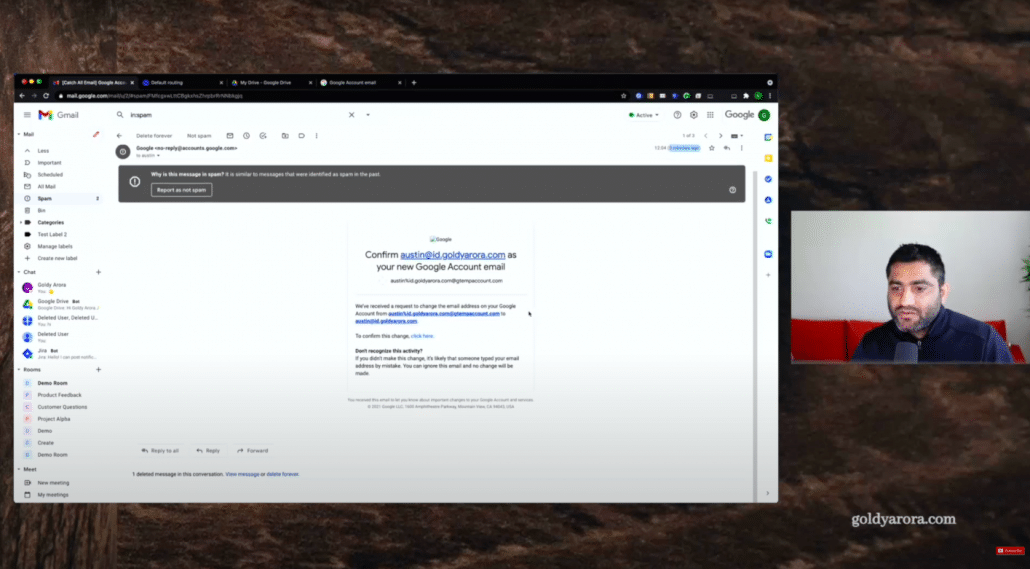Screen dimensions: 1030x569
Task: Click the 'click here' confirmation link
Action: point(422,336)
